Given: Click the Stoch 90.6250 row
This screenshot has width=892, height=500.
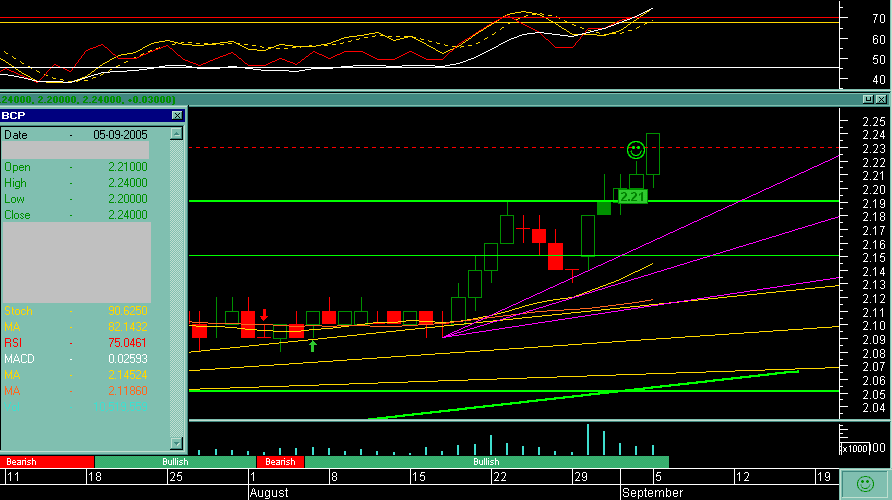Looking at the screenshot, I should (x=76, y=311).
